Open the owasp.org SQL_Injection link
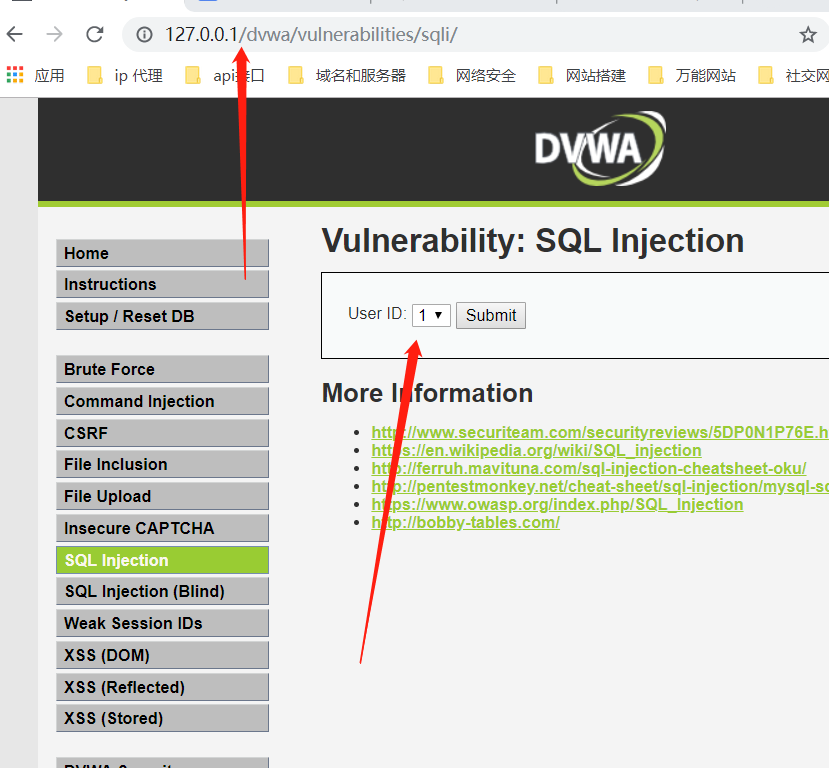Image resolution: width=829 pixels, height=768 pixels. click(x=557, y=504)
